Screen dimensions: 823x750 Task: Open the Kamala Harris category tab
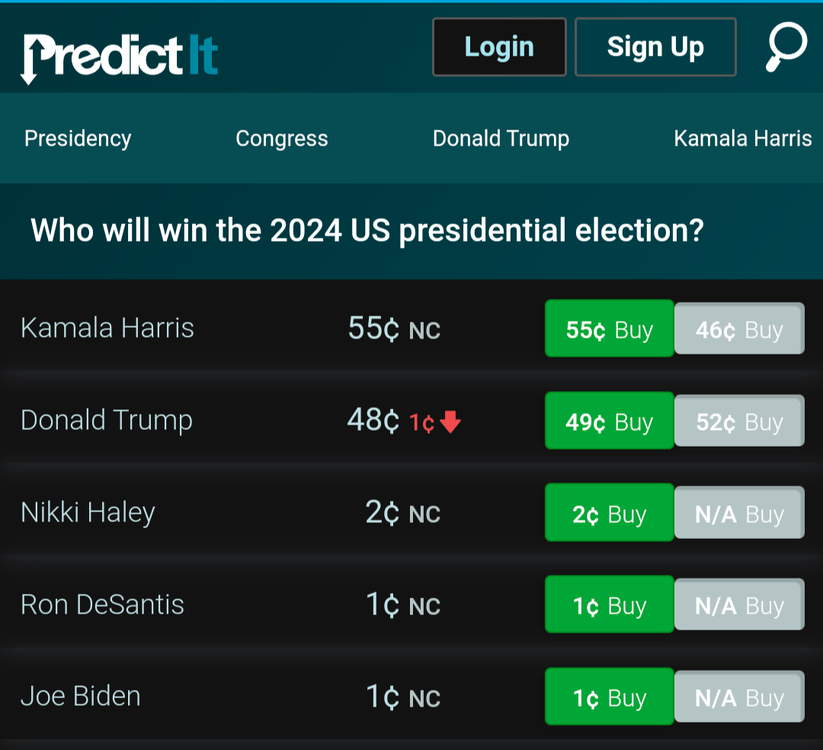coord(742,138)
